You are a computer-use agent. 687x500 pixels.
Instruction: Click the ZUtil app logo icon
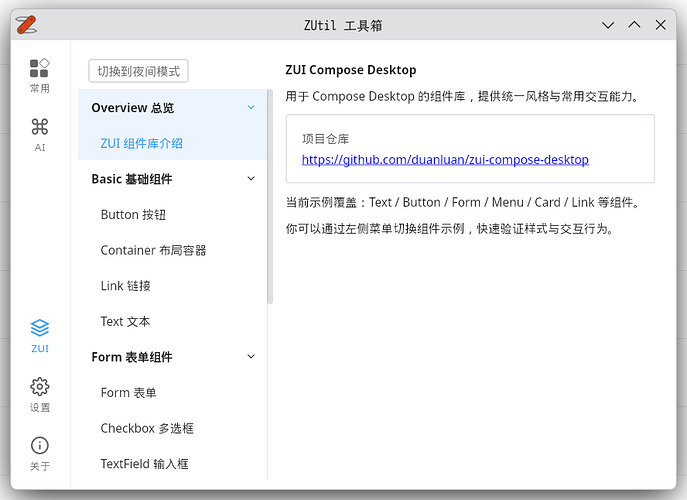(x=26, y=25)
